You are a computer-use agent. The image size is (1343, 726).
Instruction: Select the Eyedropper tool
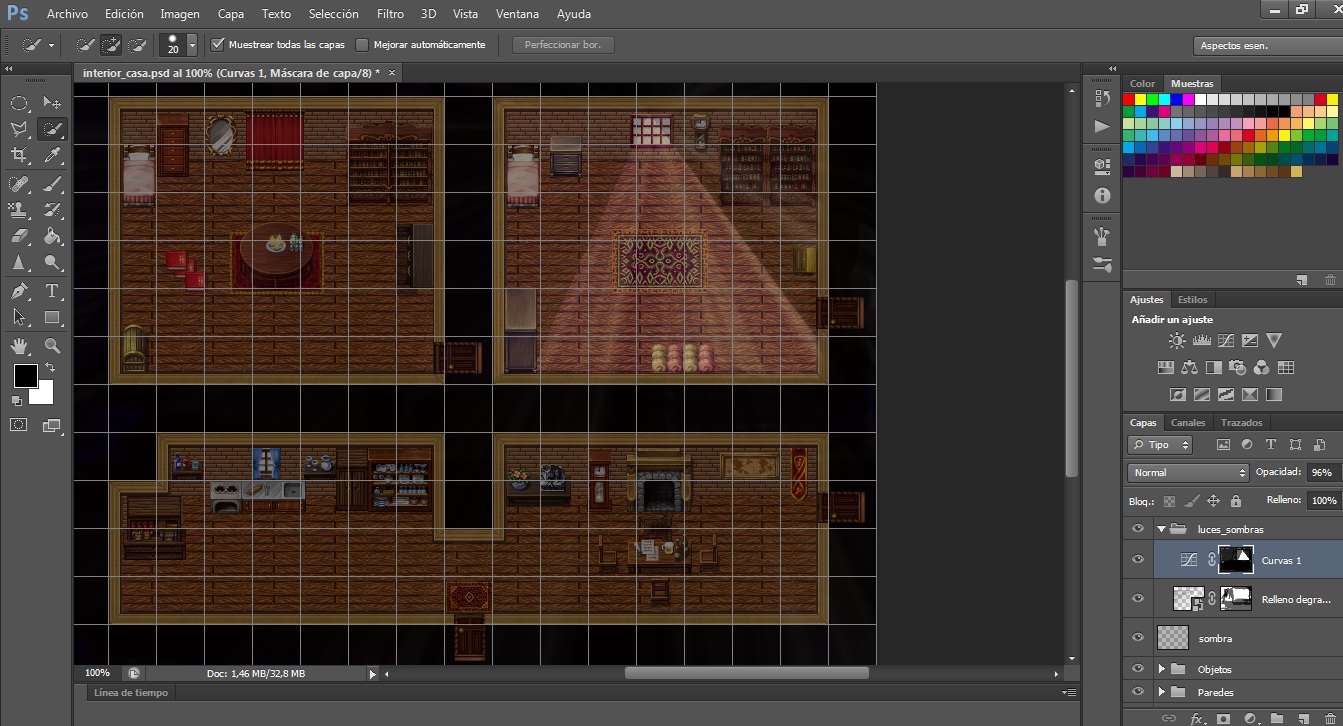click(53, 155)
